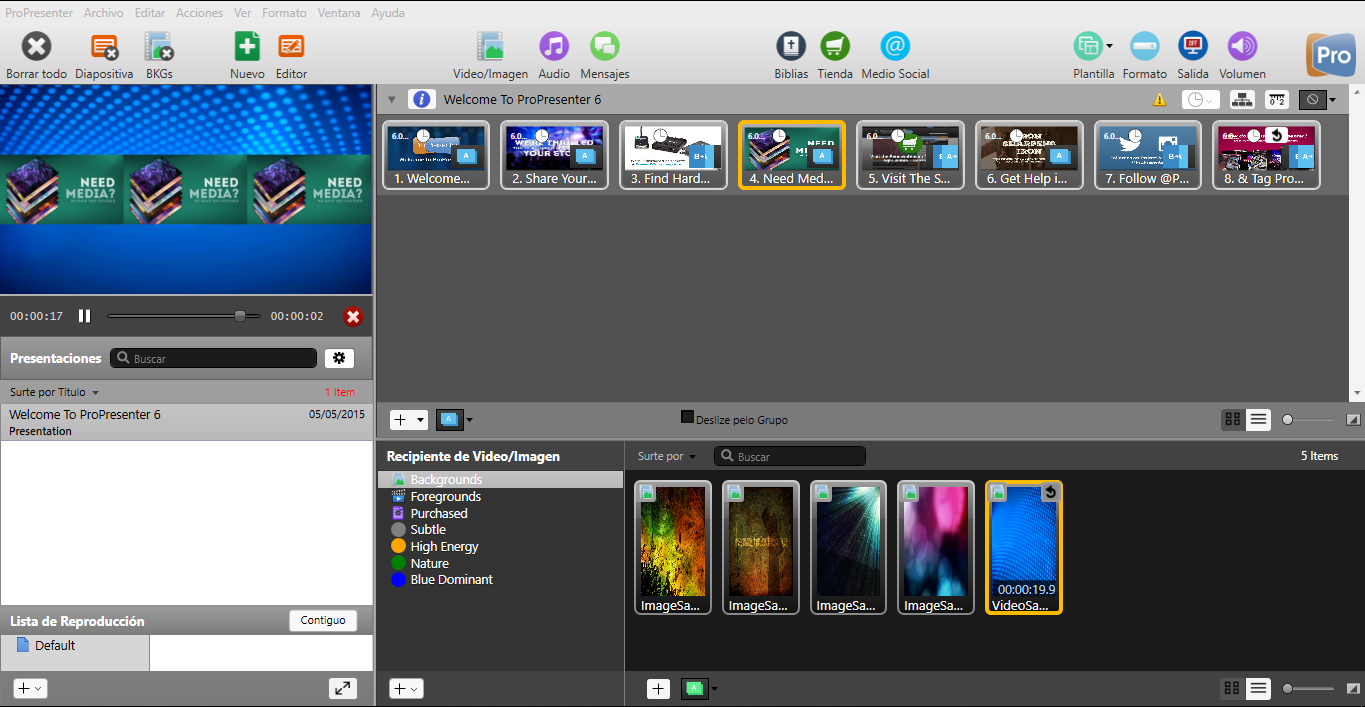Switch media bin to list view
The image size is (1365, 707).
(1259, 688)
